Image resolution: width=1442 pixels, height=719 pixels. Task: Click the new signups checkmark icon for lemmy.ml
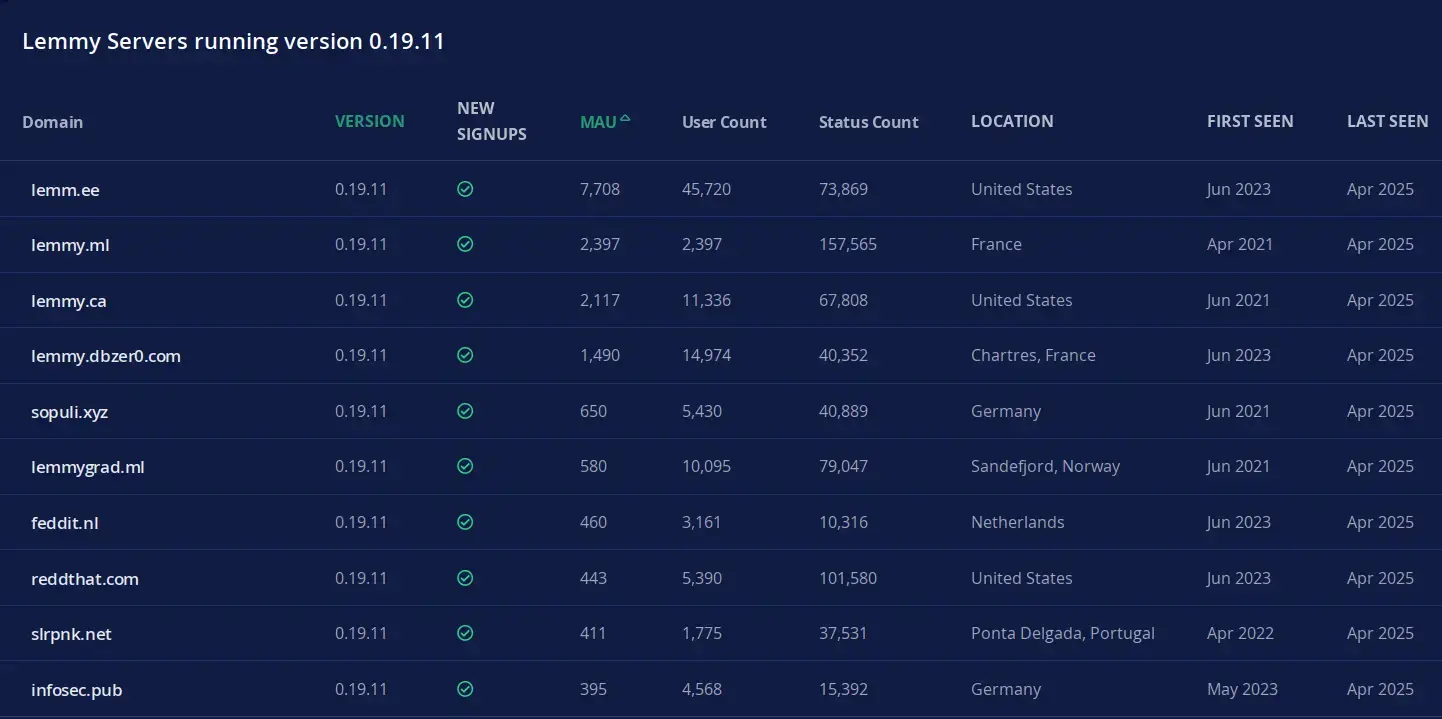click(x=465, y=244)
